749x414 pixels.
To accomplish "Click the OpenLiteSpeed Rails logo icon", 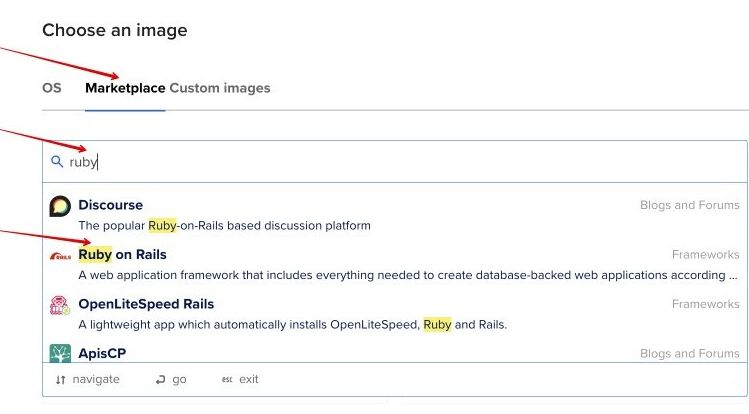I will [x=60, y=305].
